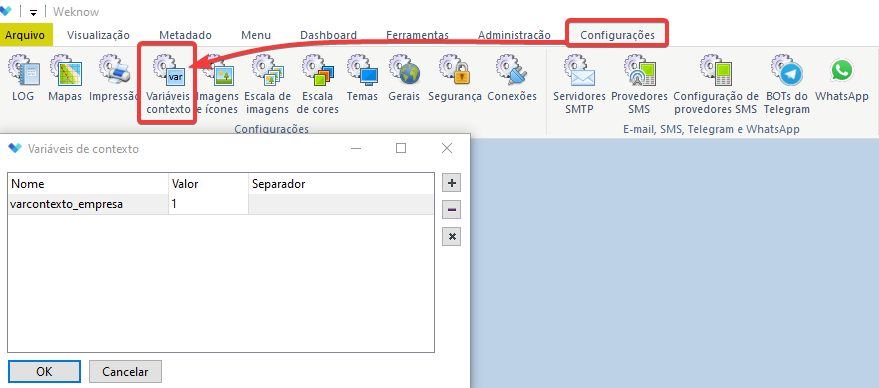This screenshot has width=879, height=388.
Task: Open Provedores SMS settings
Action: [x=639, y=84]
